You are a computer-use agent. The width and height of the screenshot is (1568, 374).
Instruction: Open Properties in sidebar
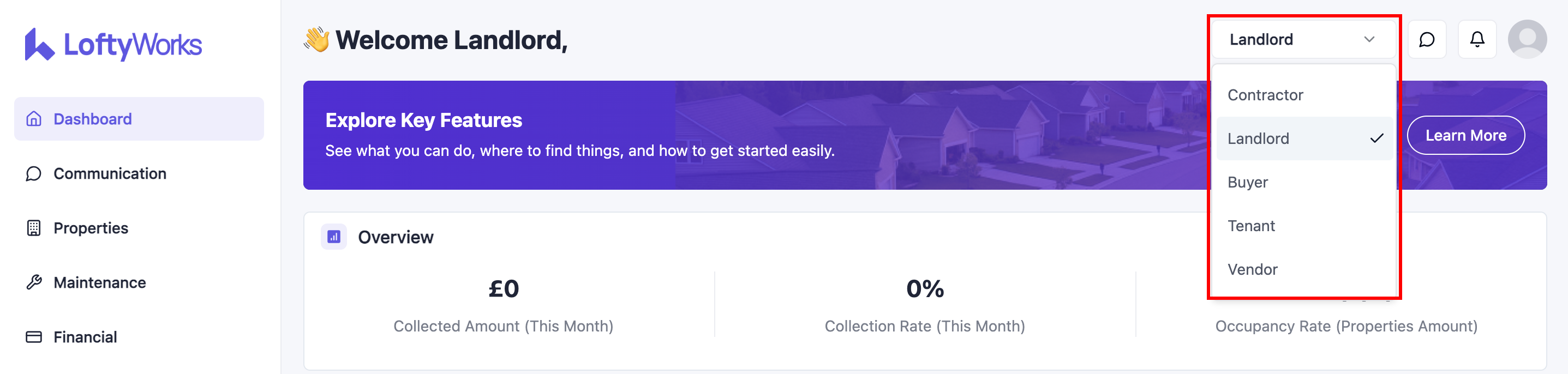click(91, 228)
